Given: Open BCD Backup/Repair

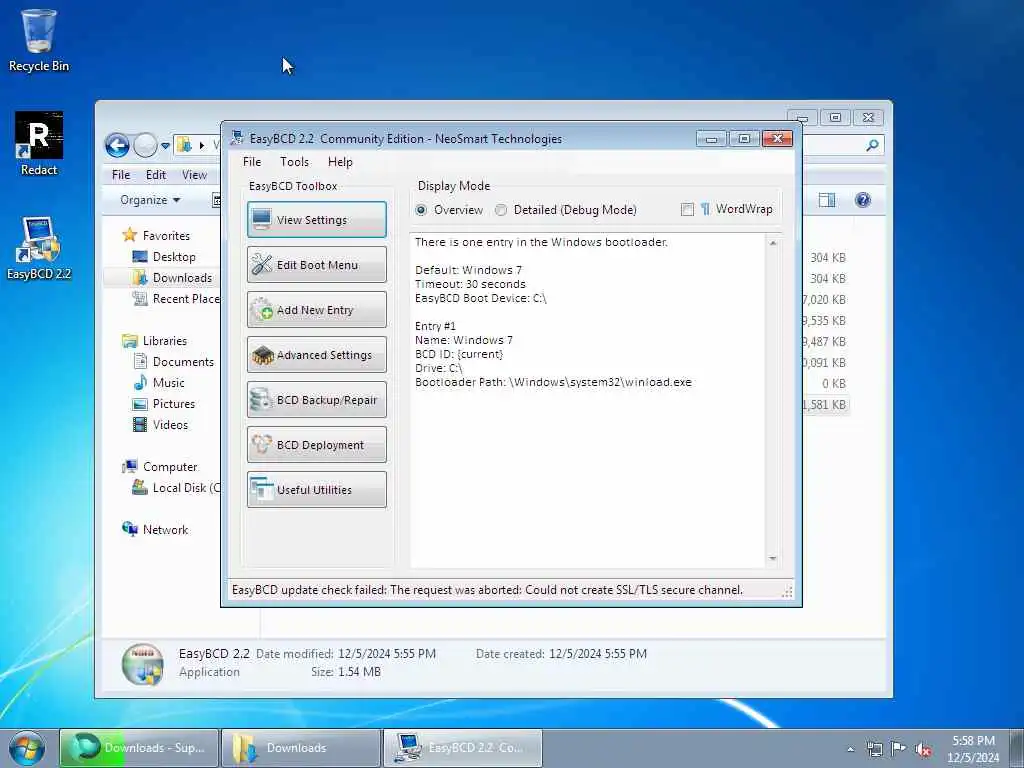Looking at the screenshot, I should (317, 400).
